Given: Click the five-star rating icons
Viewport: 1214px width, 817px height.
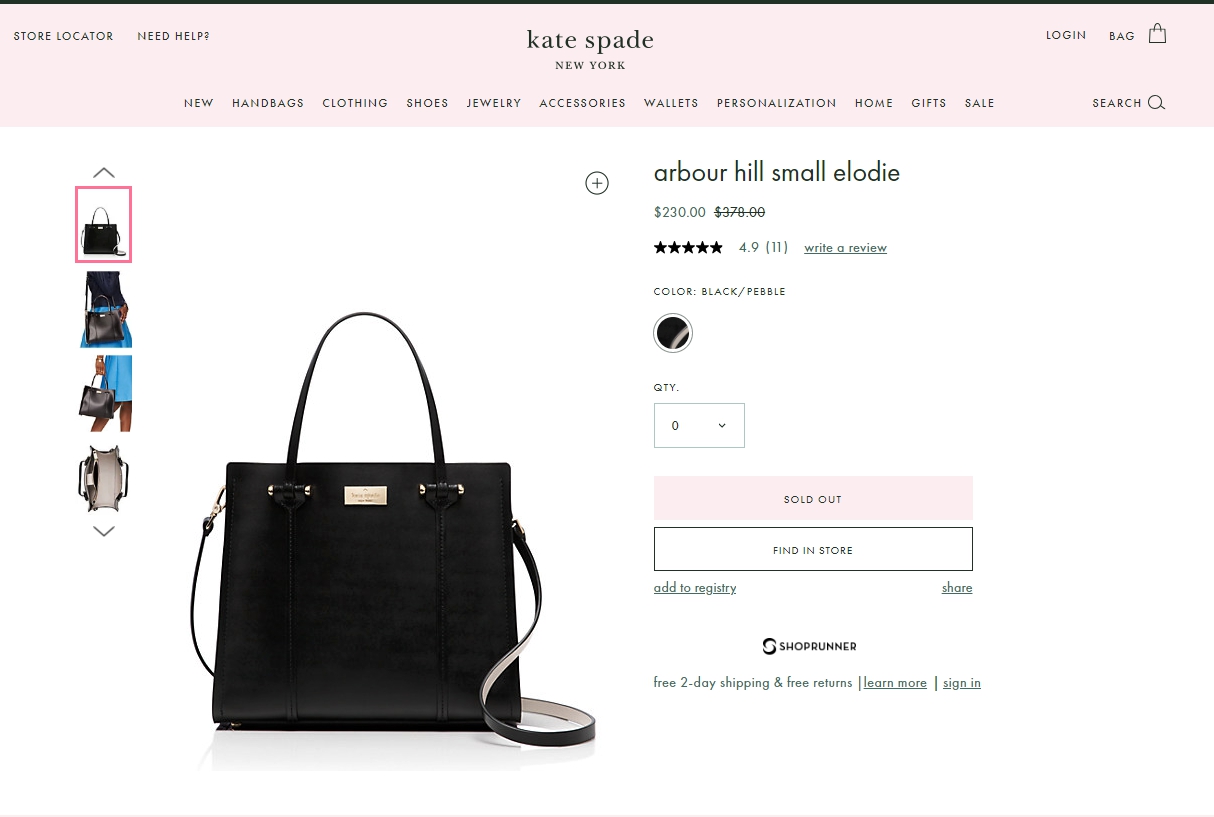Looking at the screenshot, I should [x=688, y=247].
